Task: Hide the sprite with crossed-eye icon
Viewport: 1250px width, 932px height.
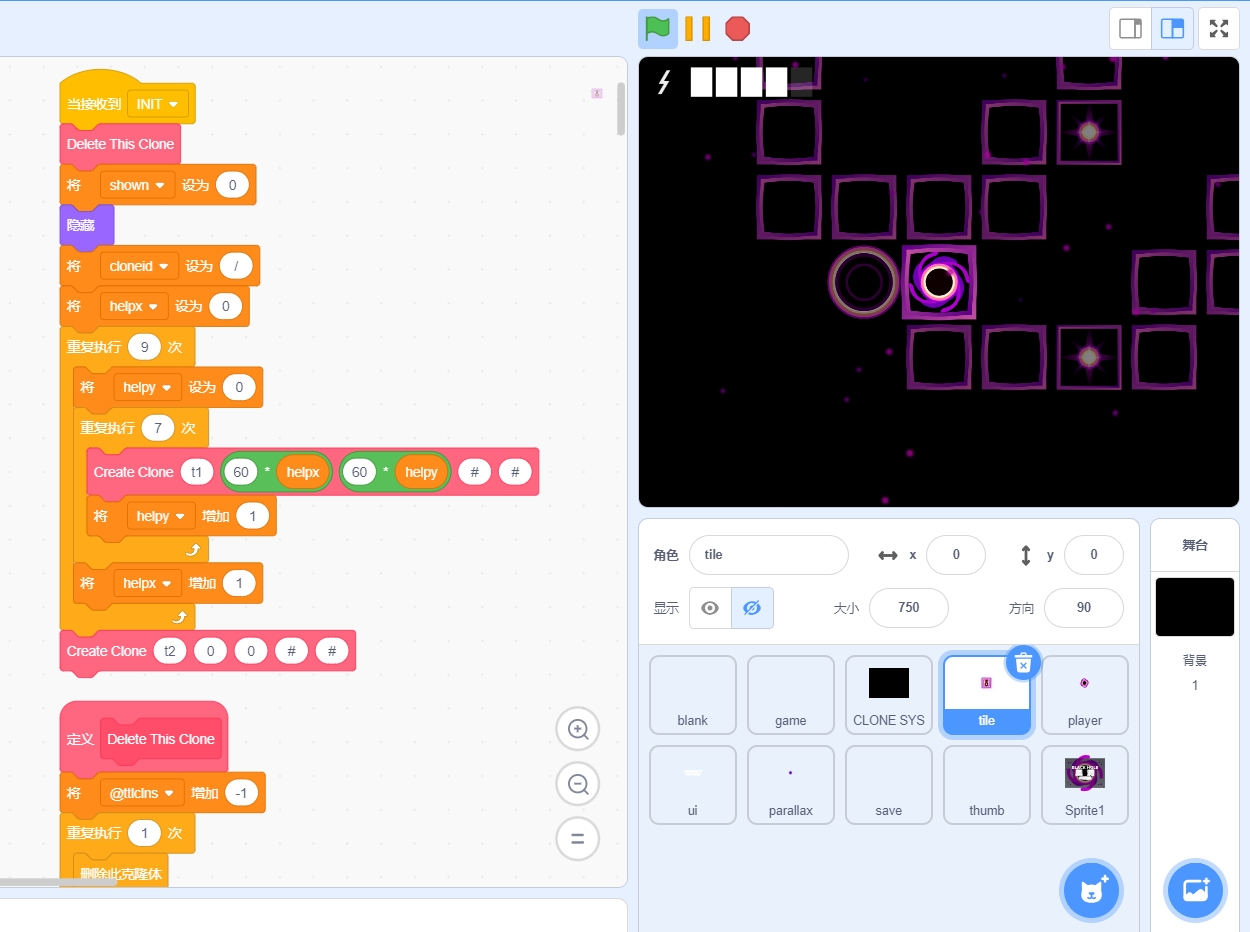Action: click(752, 608)
